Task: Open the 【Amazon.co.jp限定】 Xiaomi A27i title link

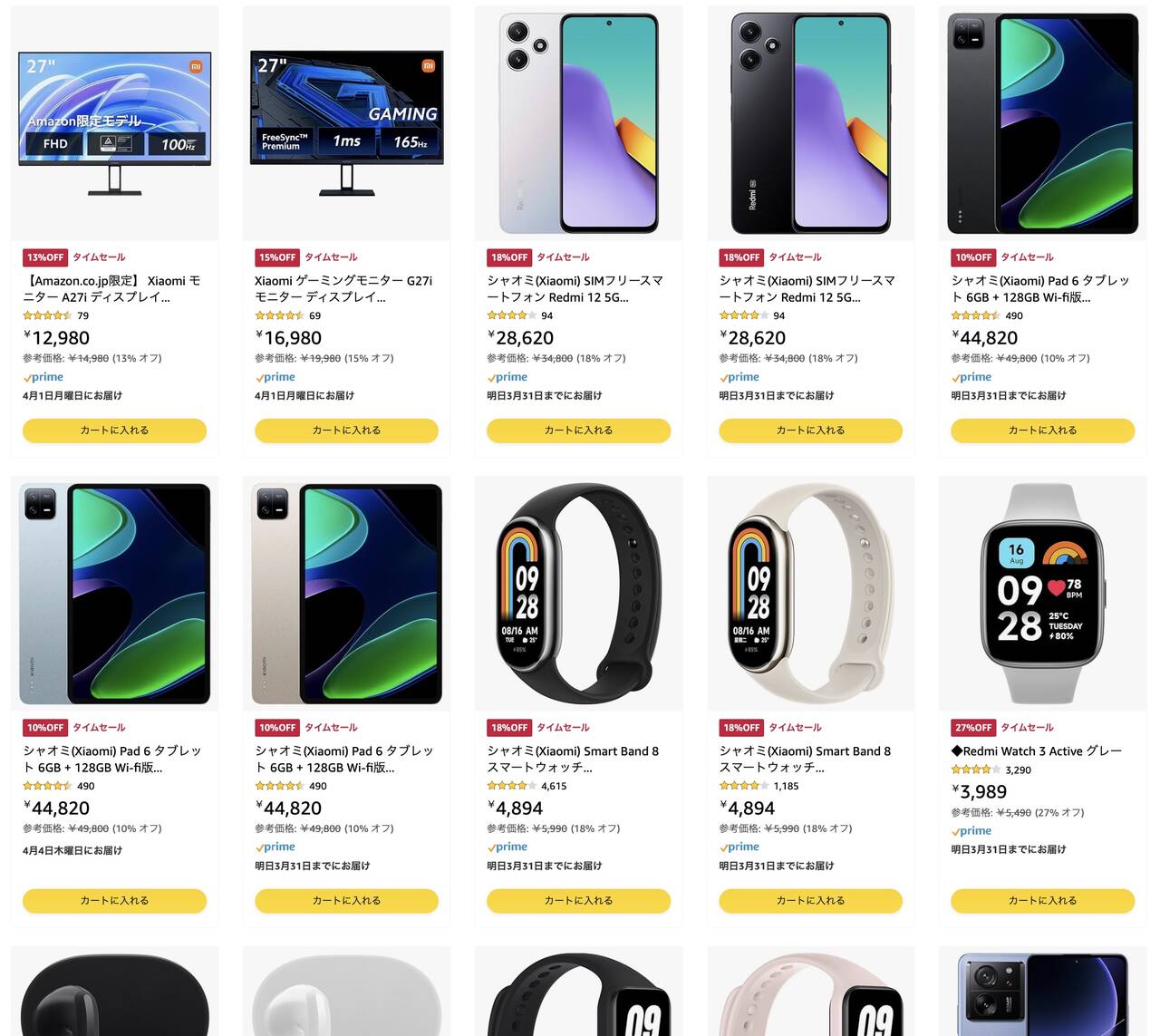Action: tap(111, 289)
